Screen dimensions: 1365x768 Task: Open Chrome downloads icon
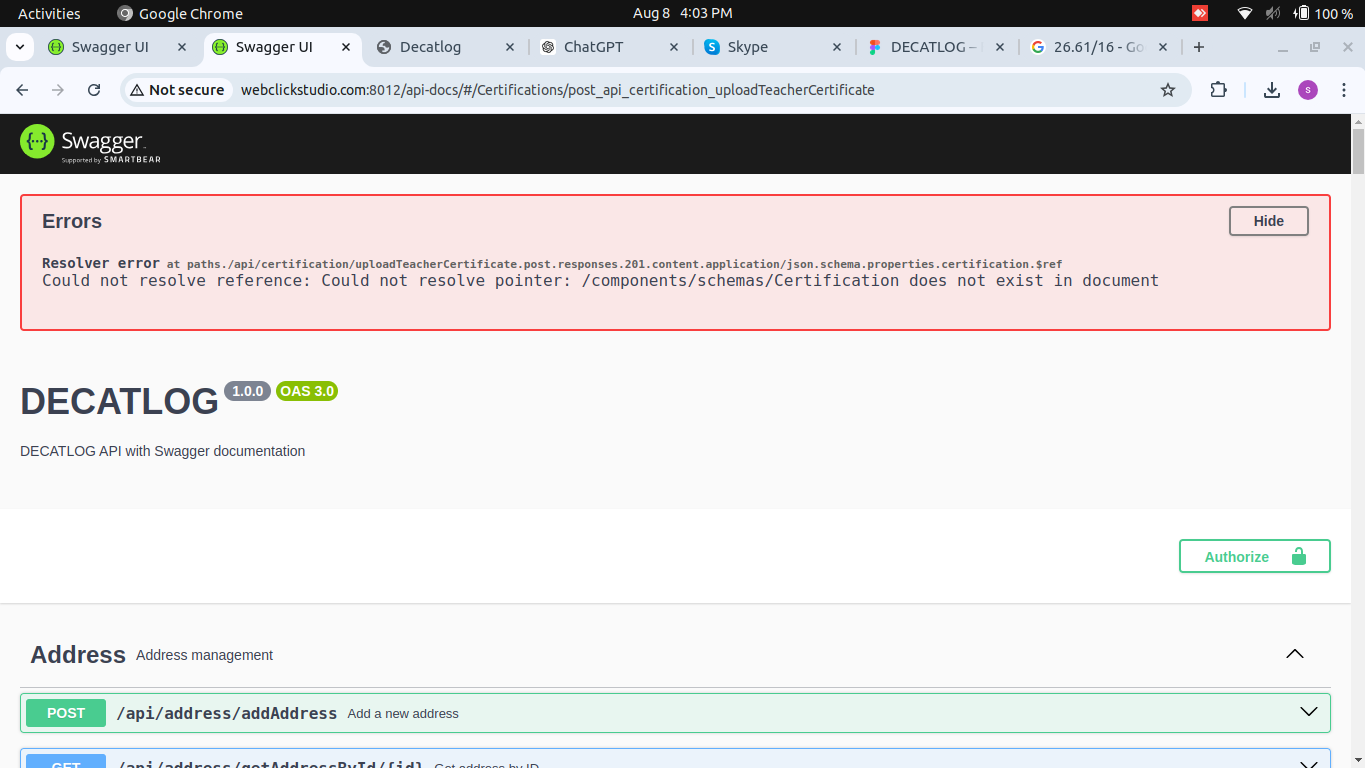(1271, 90)
